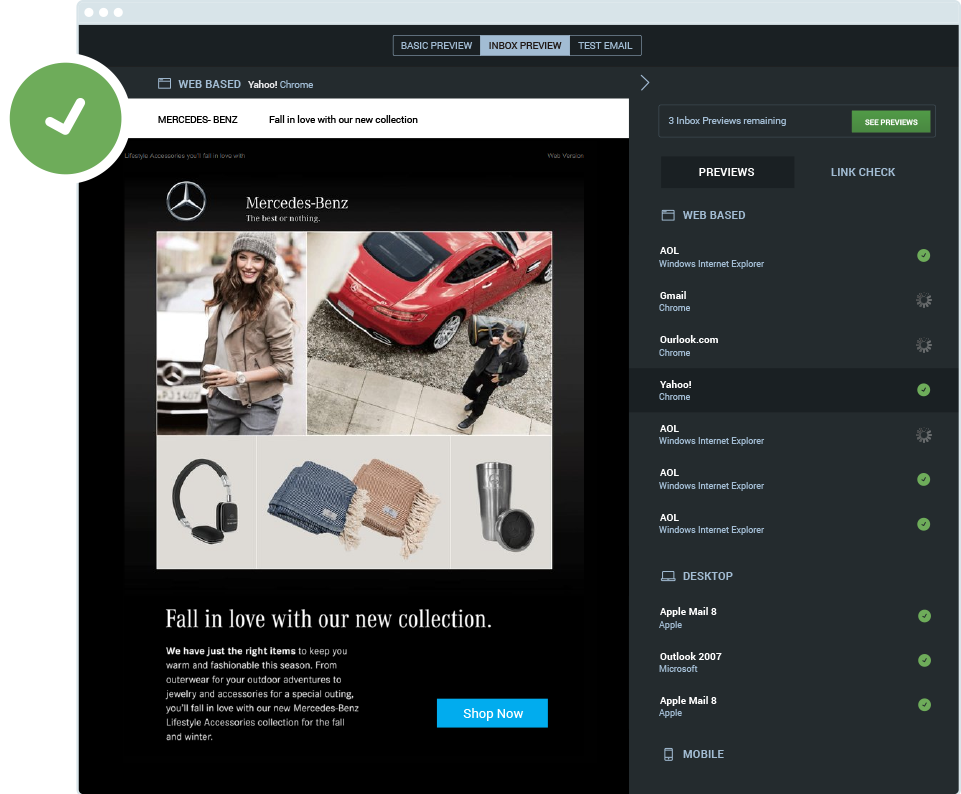961x794 pixels.
Task: Open the Previews panel tab
Action: 727,172
